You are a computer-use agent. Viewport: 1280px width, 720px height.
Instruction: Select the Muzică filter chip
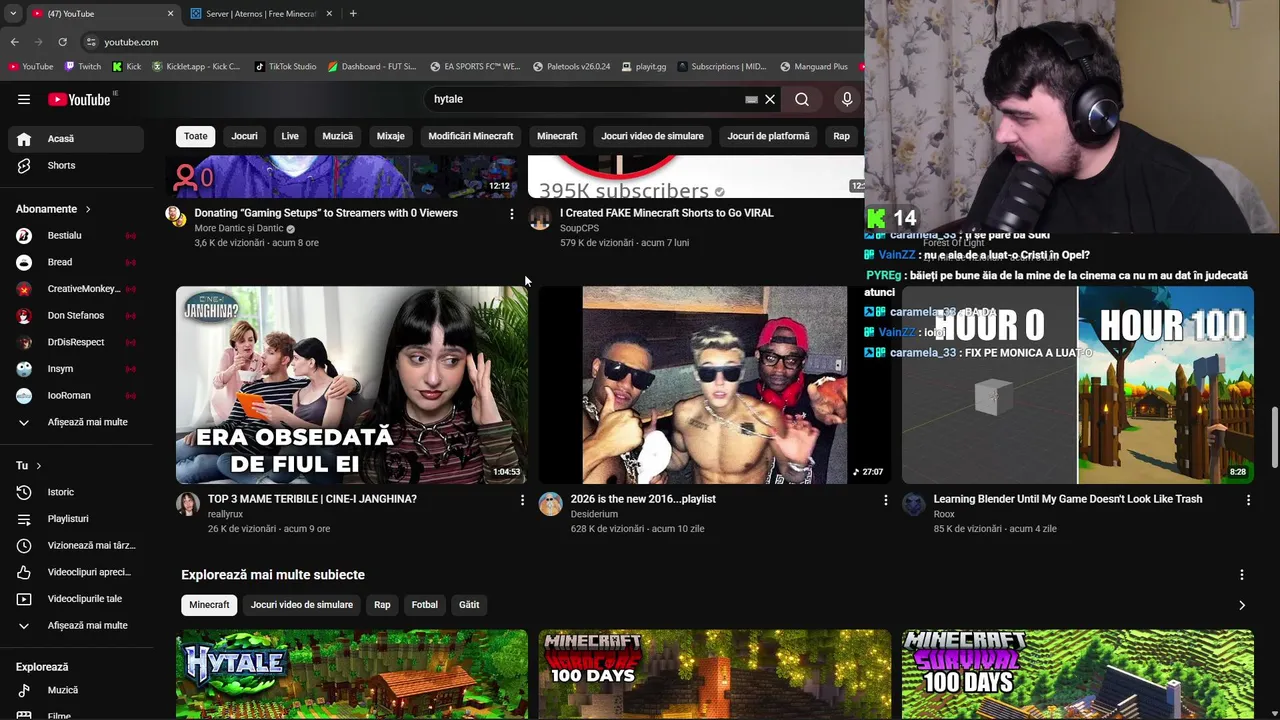(x=337, y=136)
